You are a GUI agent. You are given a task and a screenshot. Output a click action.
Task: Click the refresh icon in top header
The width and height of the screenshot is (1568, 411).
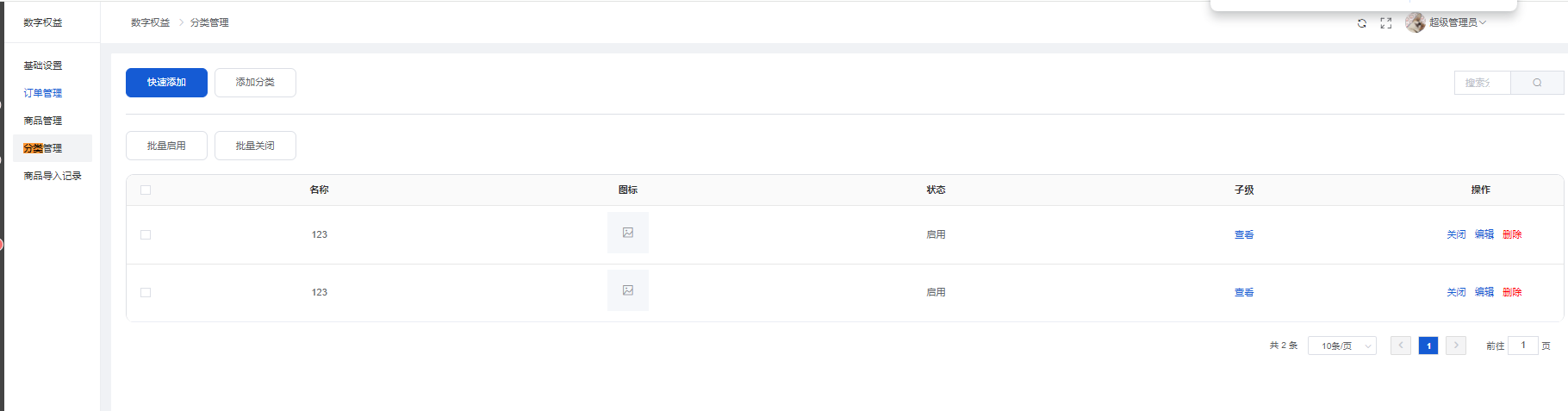pos(1362,23)
